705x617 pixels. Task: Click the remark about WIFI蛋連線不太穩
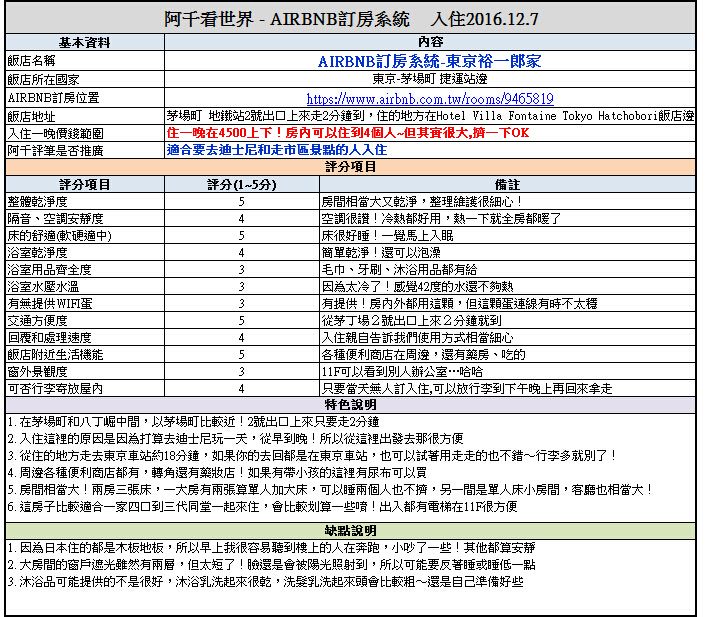460,304
